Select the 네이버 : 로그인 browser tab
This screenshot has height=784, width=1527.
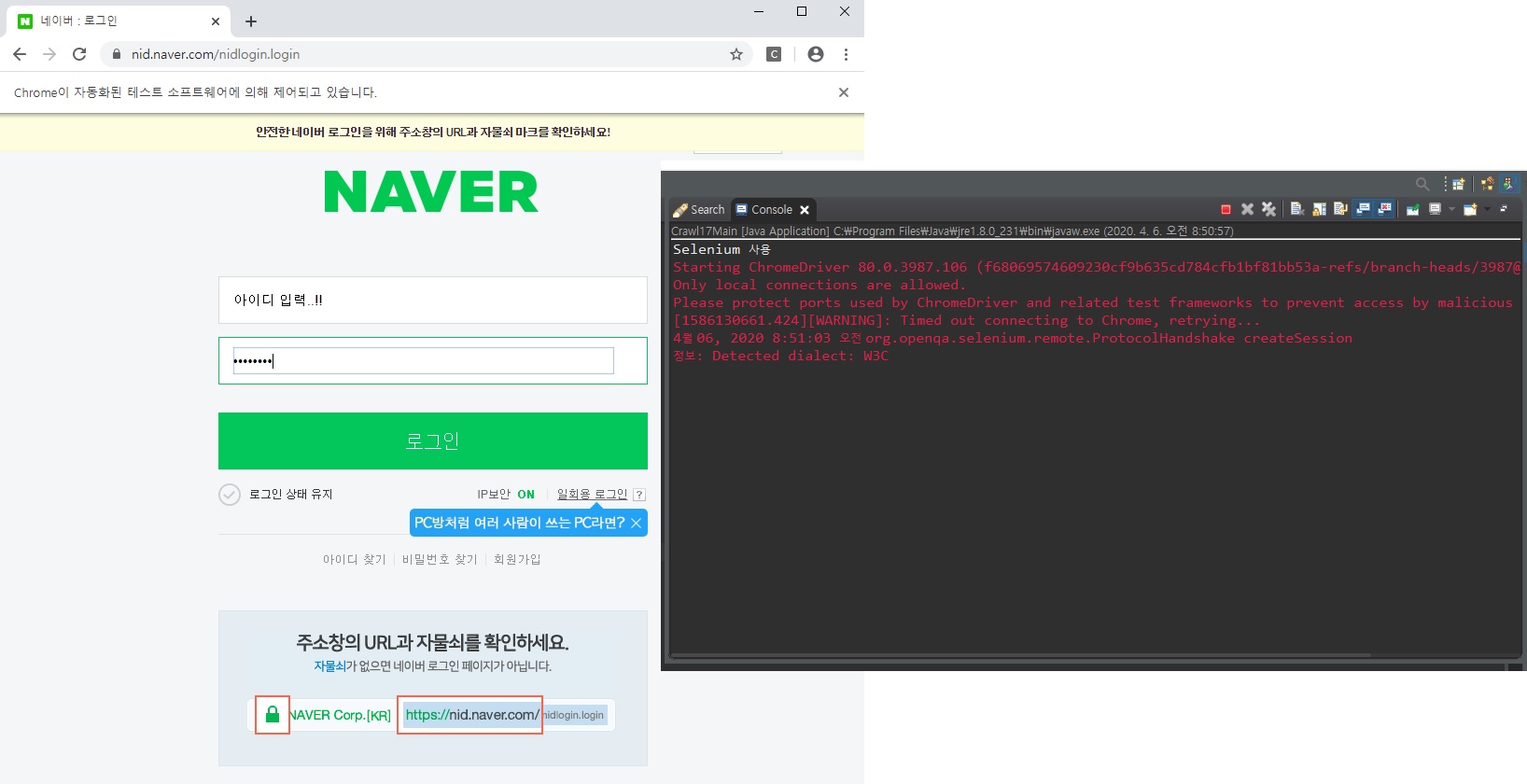pos(117,21)
